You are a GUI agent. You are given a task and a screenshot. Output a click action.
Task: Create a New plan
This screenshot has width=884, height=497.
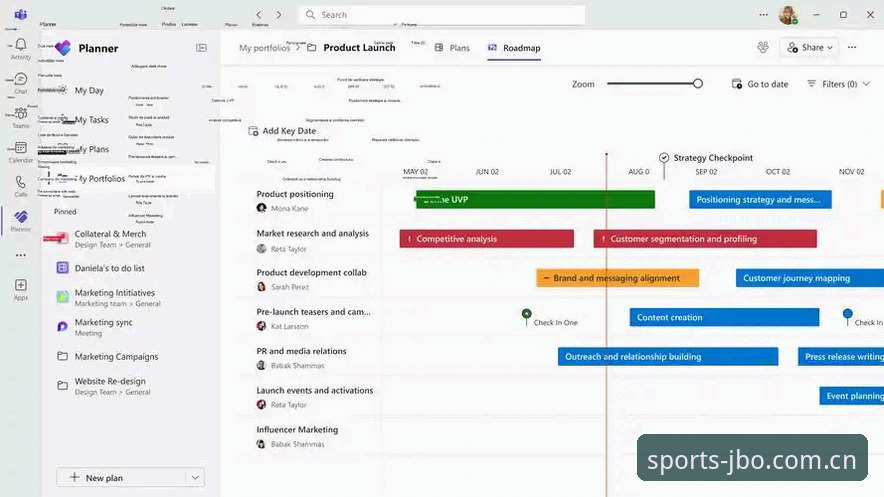(x=121, y=478)
